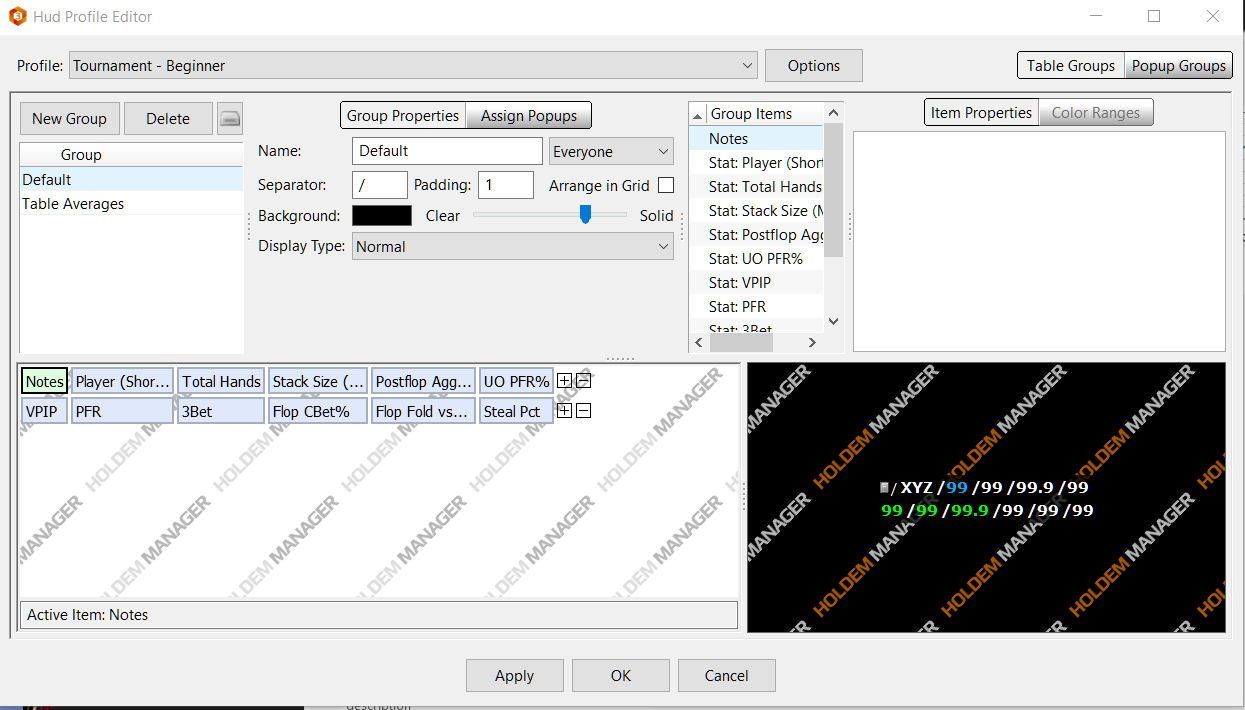
Task: Click Group Items scrollbar down arrow
Action: [834, 322]
